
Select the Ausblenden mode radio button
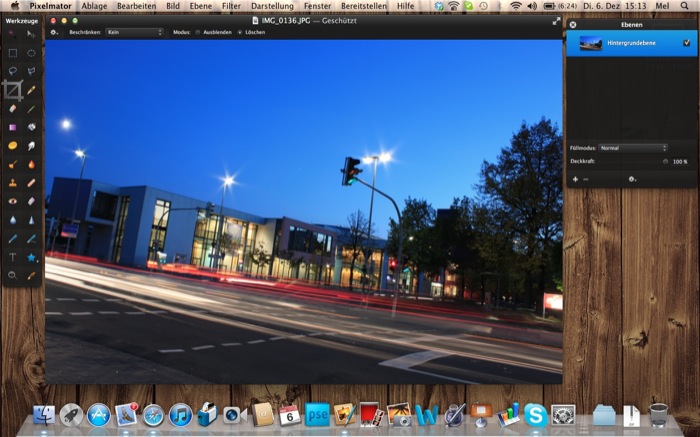click(x=197, y=32)
